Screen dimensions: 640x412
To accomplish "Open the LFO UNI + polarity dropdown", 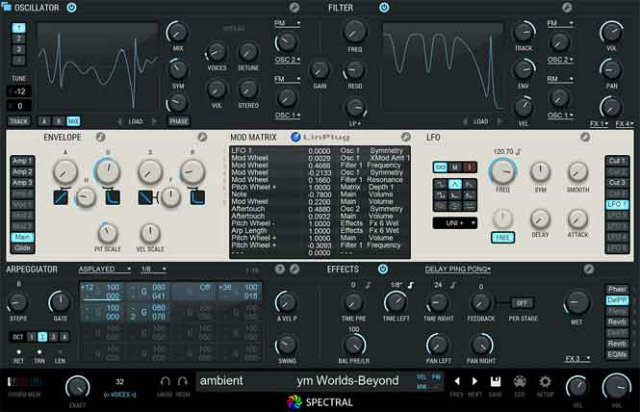I will click(455, 223).
